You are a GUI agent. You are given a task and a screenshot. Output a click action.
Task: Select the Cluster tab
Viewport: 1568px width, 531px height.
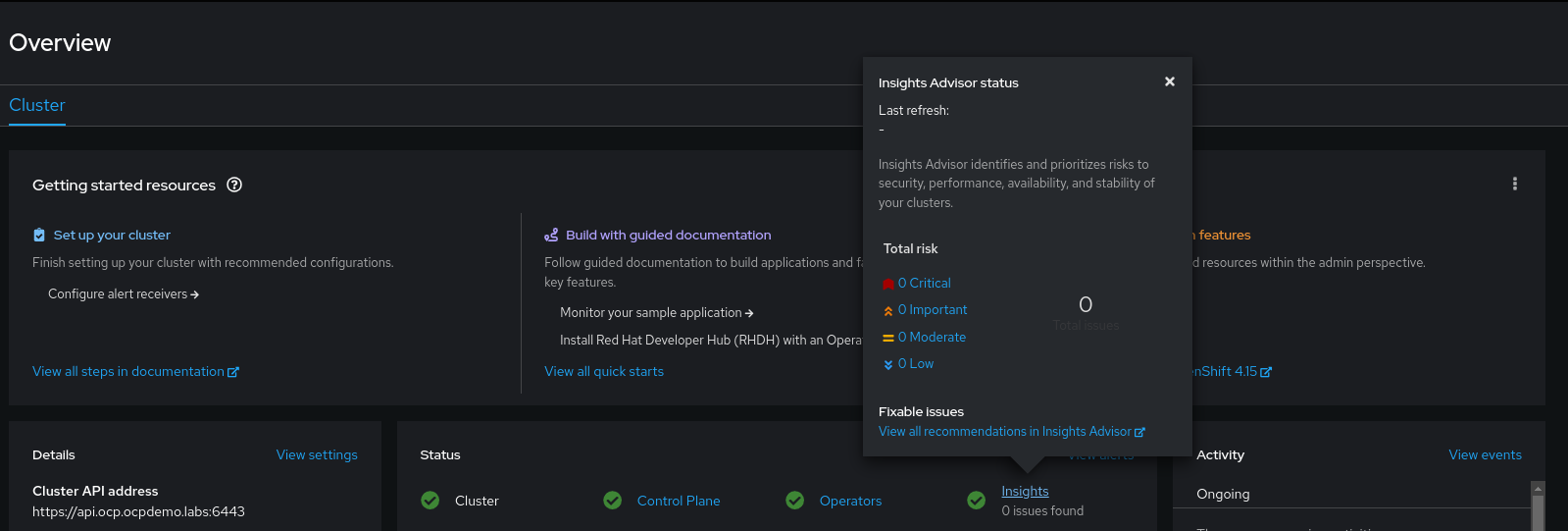[x=37, y=105]
